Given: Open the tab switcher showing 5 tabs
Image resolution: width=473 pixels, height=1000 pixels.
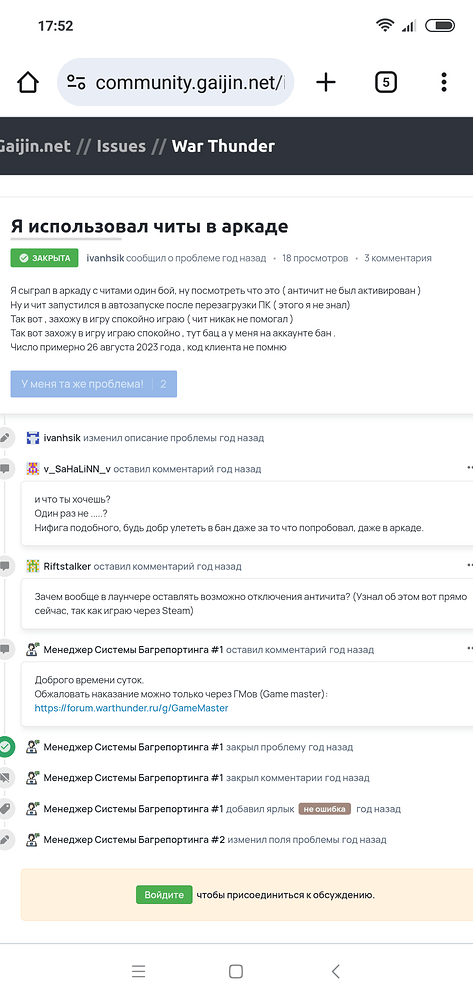Looking at the screenshot, I should [386, 82].
